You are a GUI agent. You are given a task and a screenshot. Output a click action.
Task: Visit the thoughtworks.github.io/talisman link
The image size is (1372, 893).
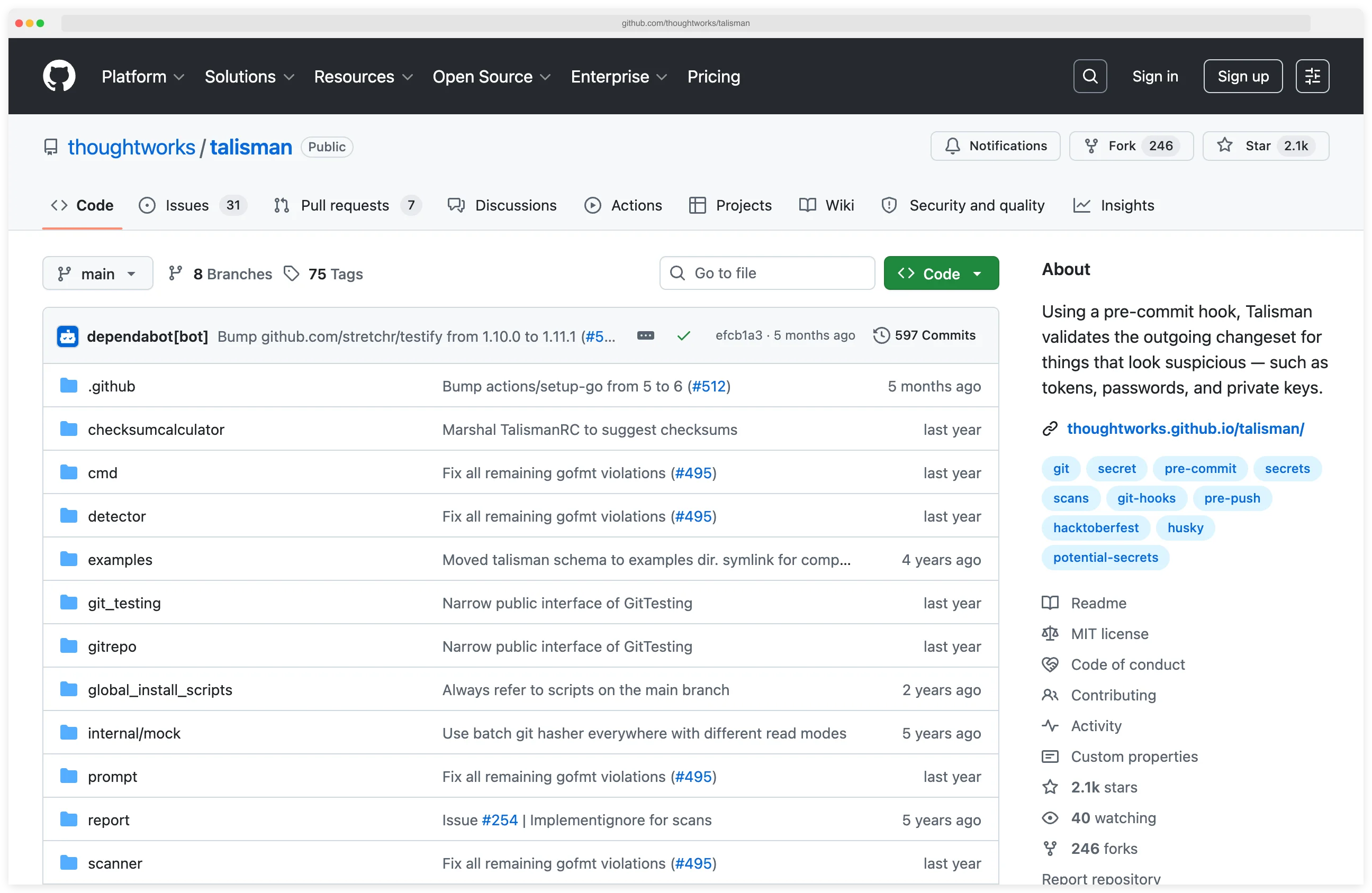(x=1185, y=428)
